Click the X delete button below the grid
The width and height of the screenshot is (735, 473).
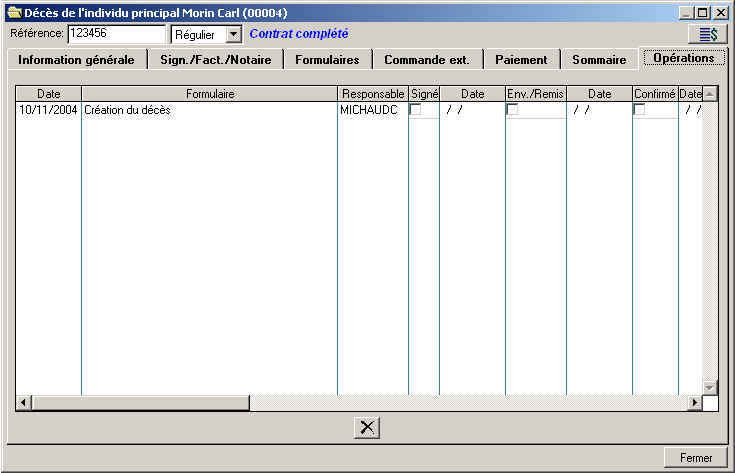tap(367, 427)
